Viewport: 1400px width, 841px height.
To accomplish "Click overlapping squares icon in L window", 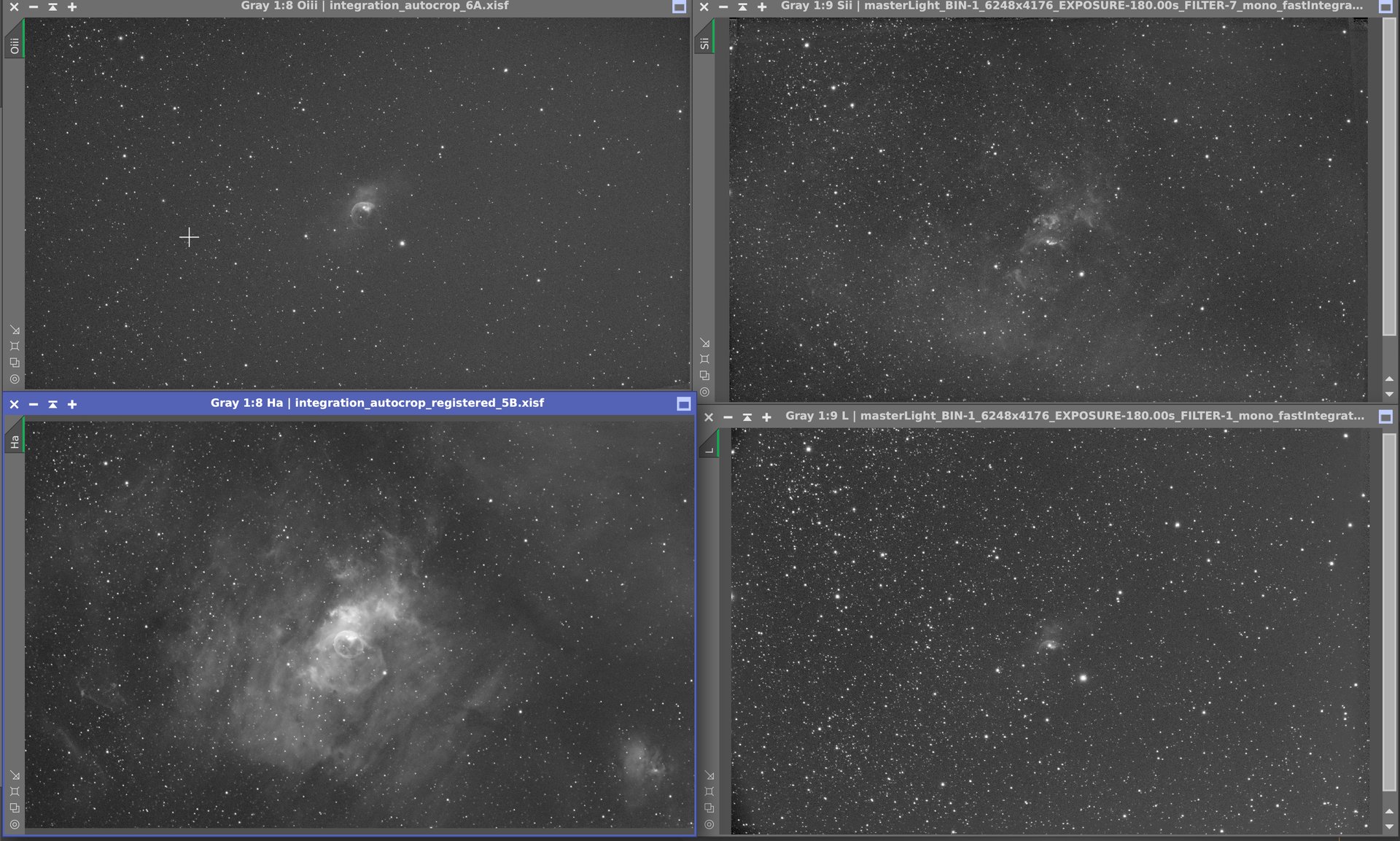I will point(709,808).
